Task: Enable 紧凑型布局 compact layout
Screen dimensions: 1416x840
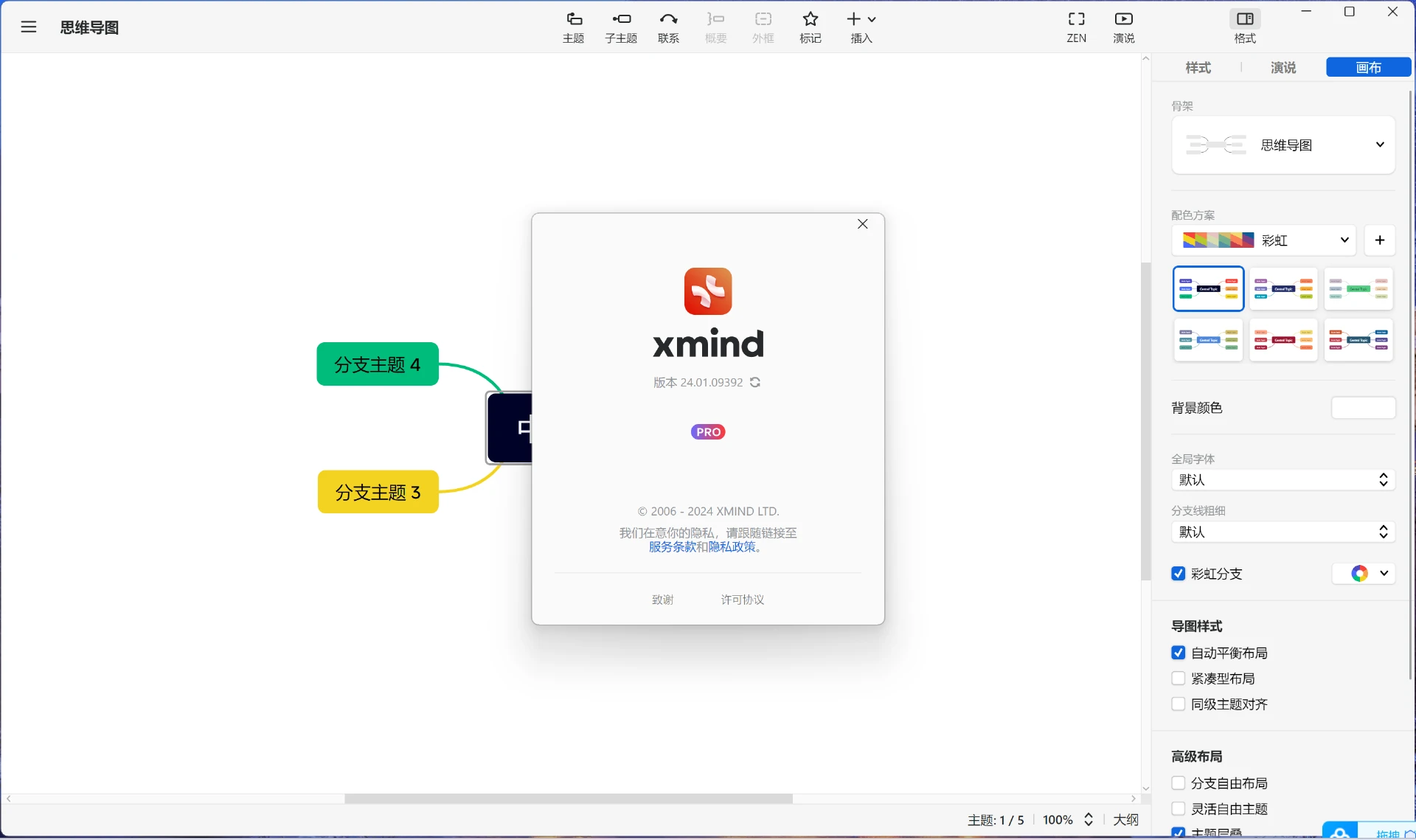Action: 1177,678
